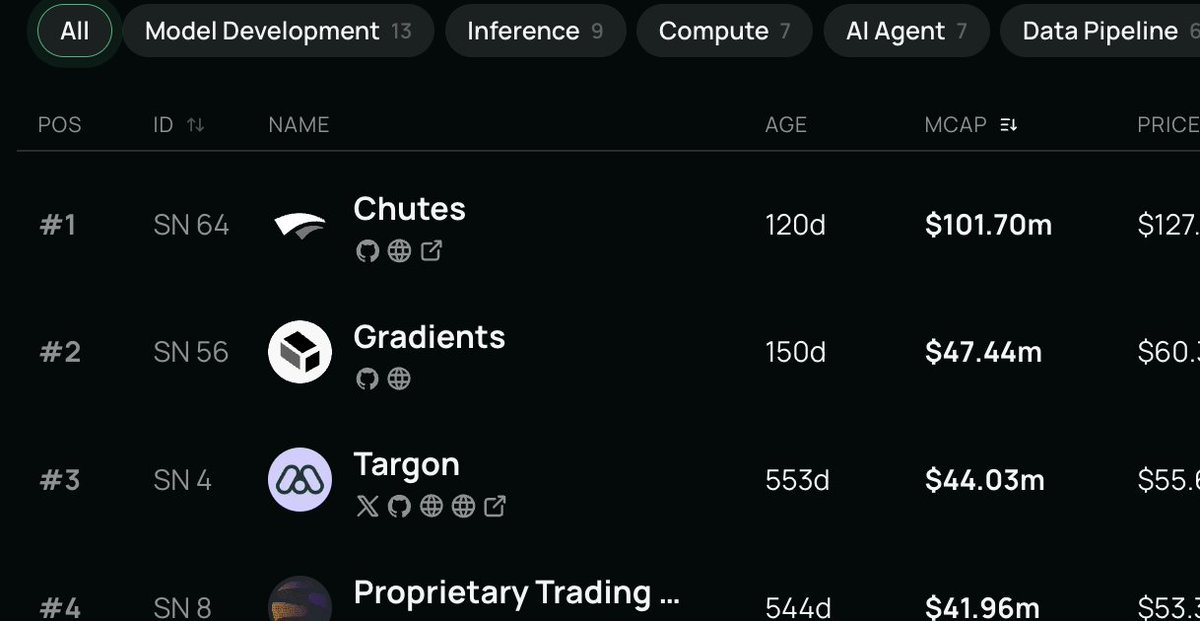This screenshot has width=1200, height=621.
Task: Click Targon's external link icon
Action: [x=494, y=506]
